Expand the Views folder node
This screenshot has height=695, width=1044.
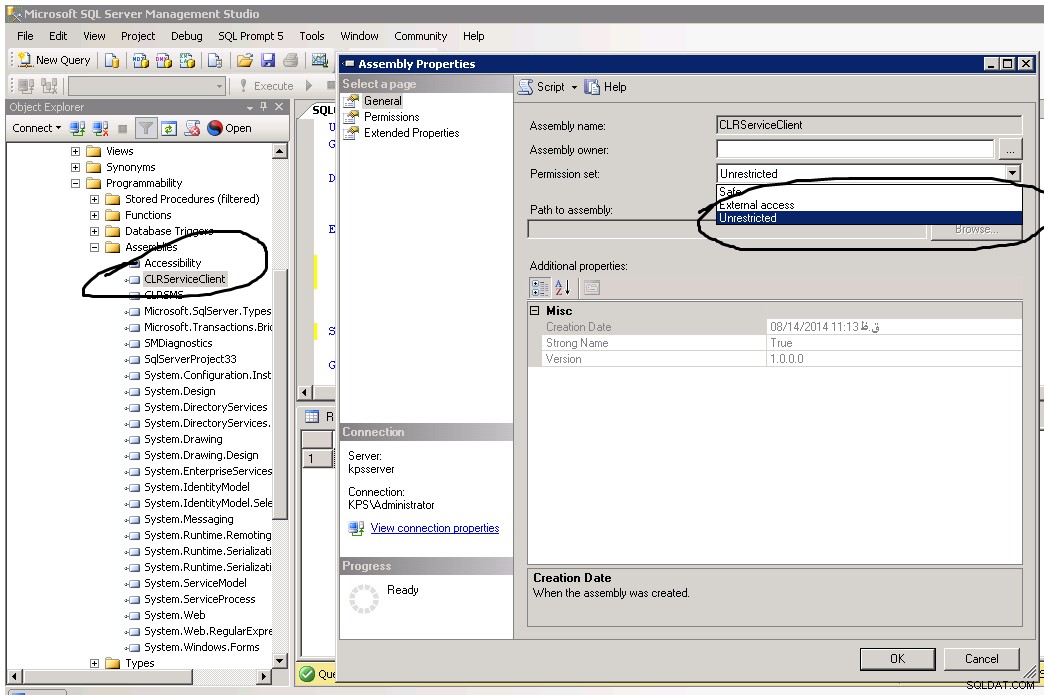[x=75, y=151]
